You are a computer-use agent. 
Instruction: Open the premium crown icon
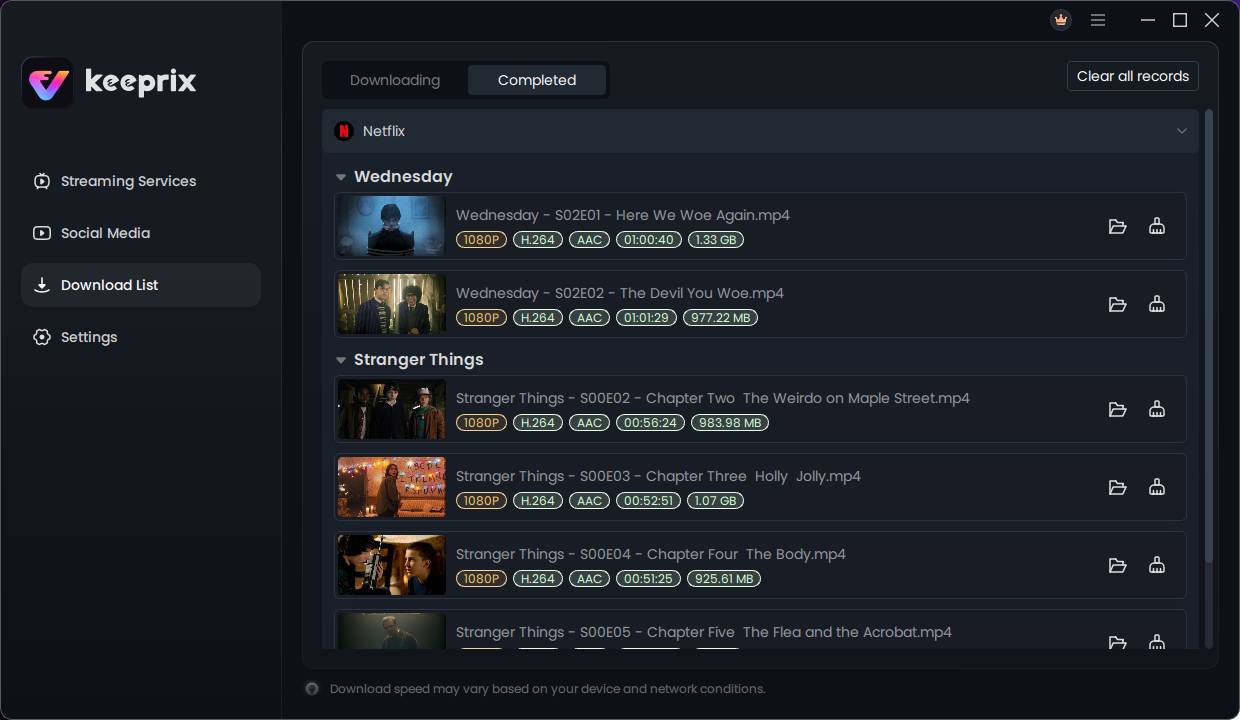coord(1061,20)
